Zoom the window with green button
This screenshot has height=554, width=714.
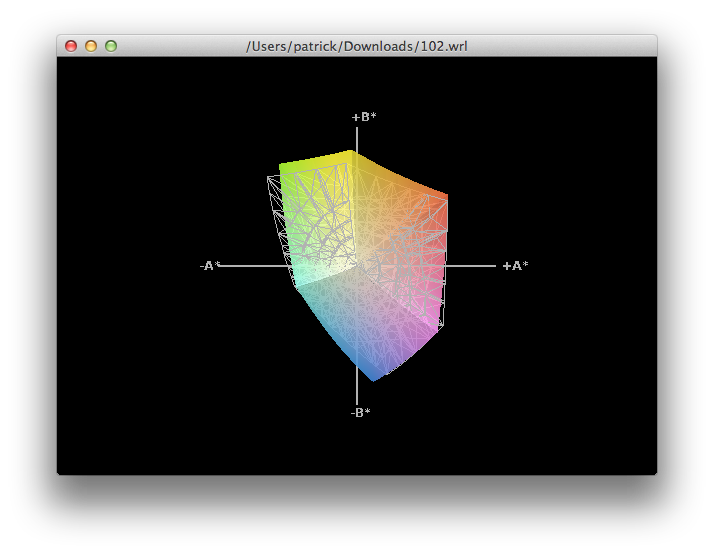pos(111,46)
